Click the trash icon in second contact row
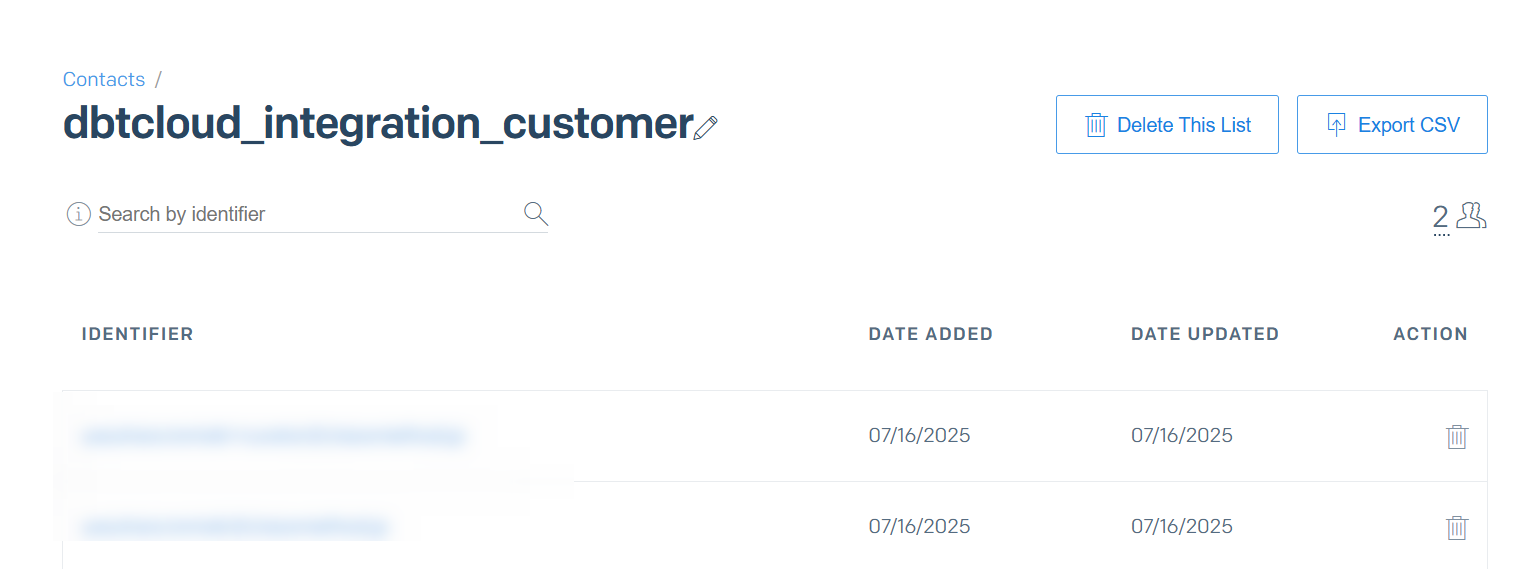1518x569 pixels. [x=1457, y=528]
